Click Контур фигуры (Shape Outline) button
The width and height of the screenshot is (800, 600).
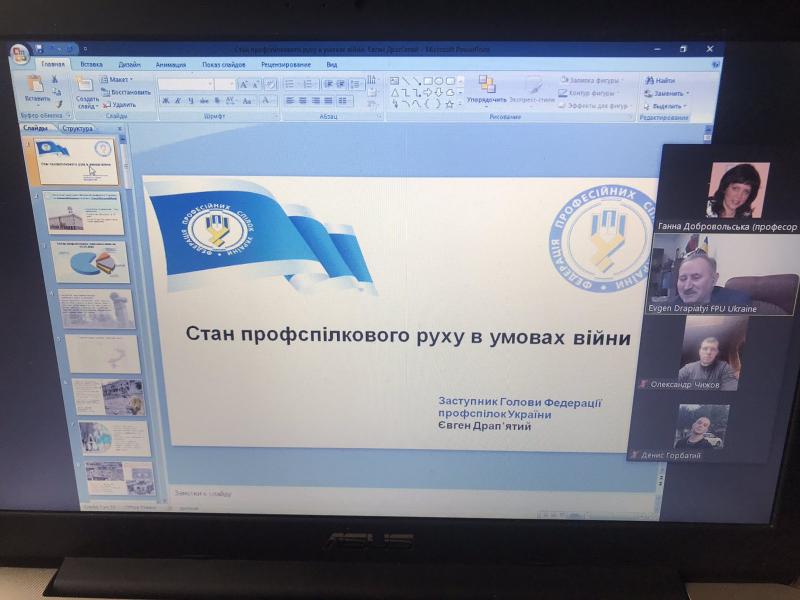pos(587,93)
